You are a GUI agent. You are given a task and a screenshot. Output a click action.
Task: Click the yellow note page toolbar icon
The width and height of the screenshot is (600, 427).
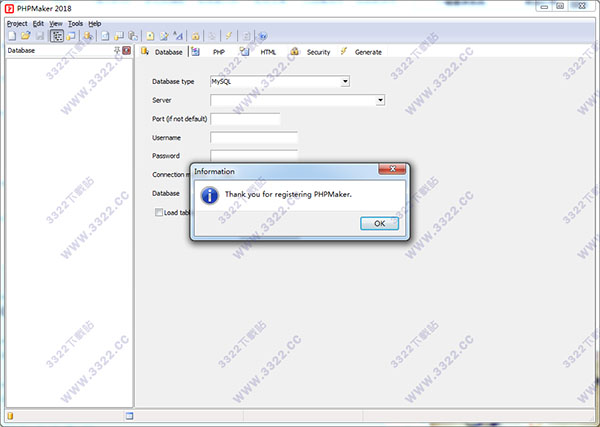(x=150, y=36)
